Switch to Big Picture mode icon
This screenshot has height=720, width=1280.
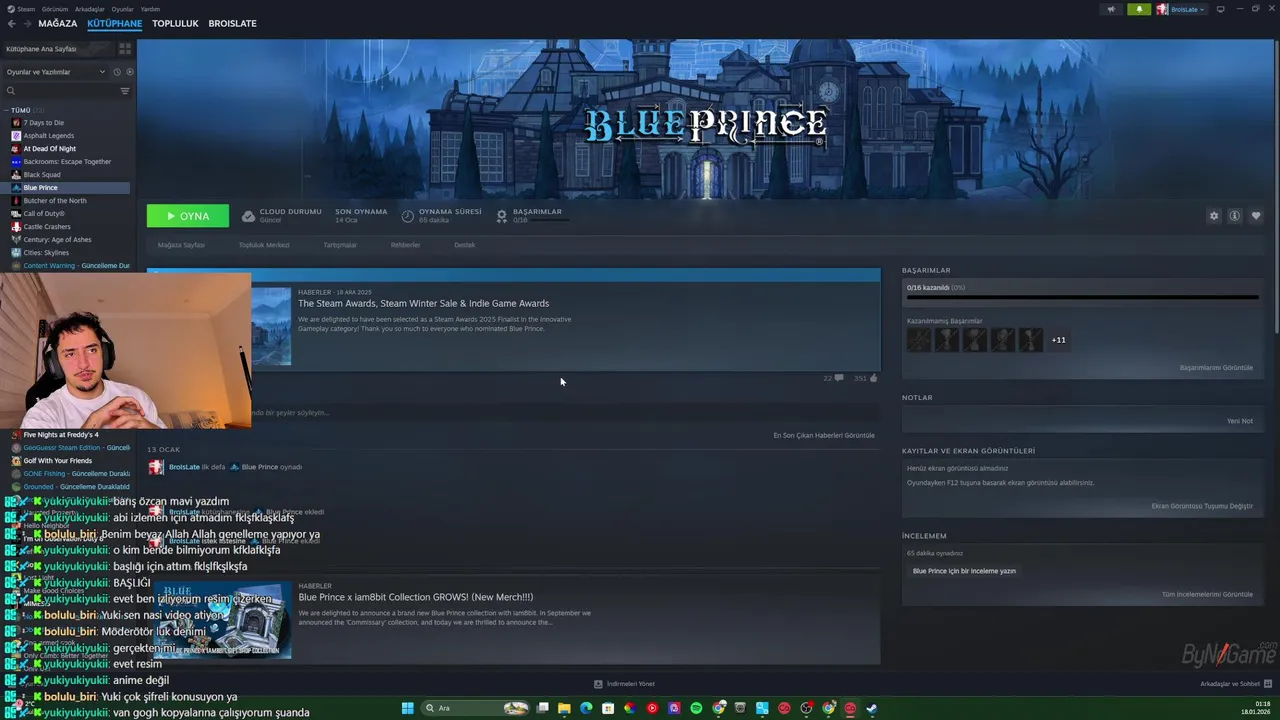pyautogui.click(x=1223, y=9)
